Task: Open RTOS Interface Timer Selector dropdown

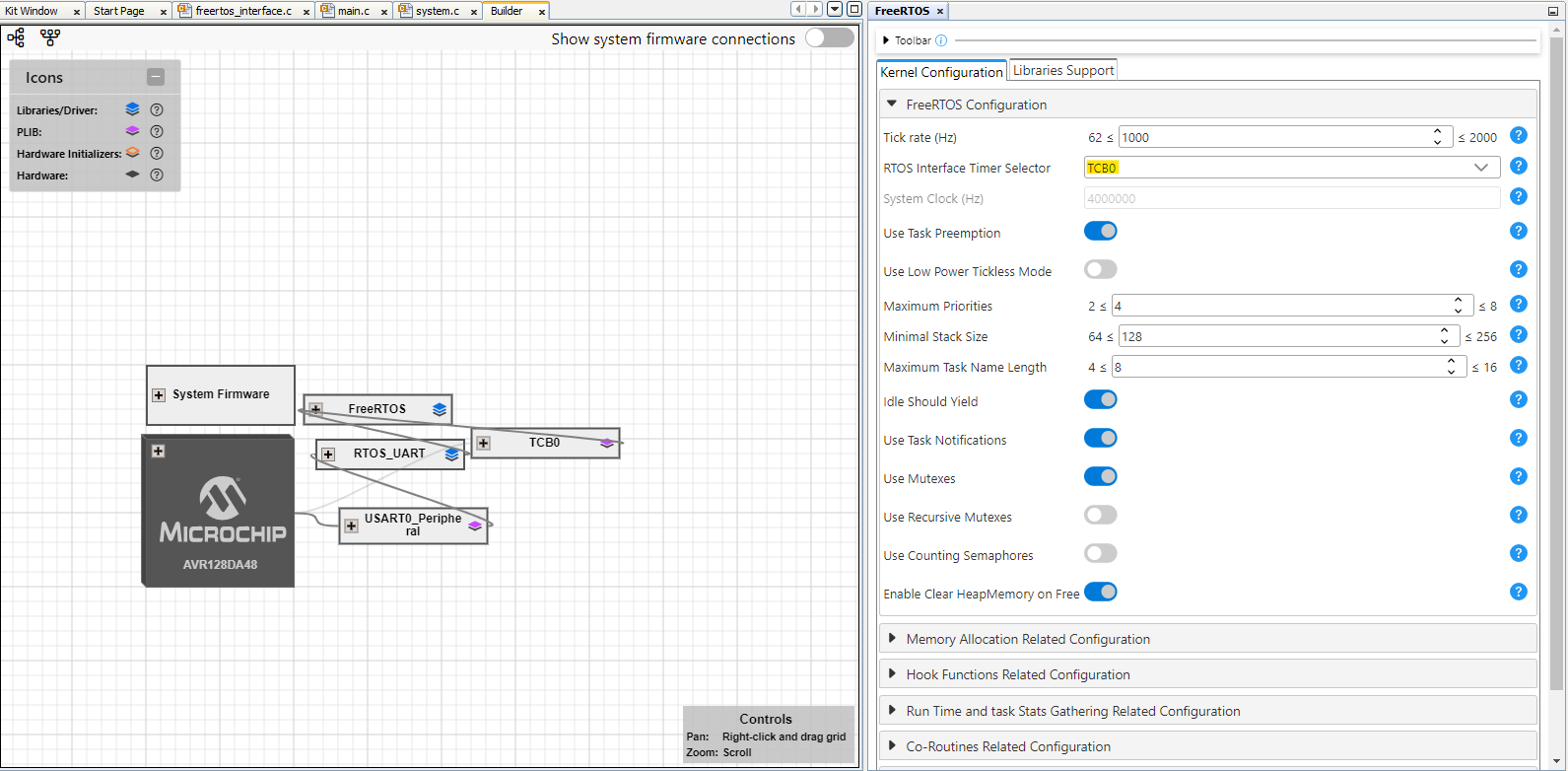Action: coord(1292,168)
